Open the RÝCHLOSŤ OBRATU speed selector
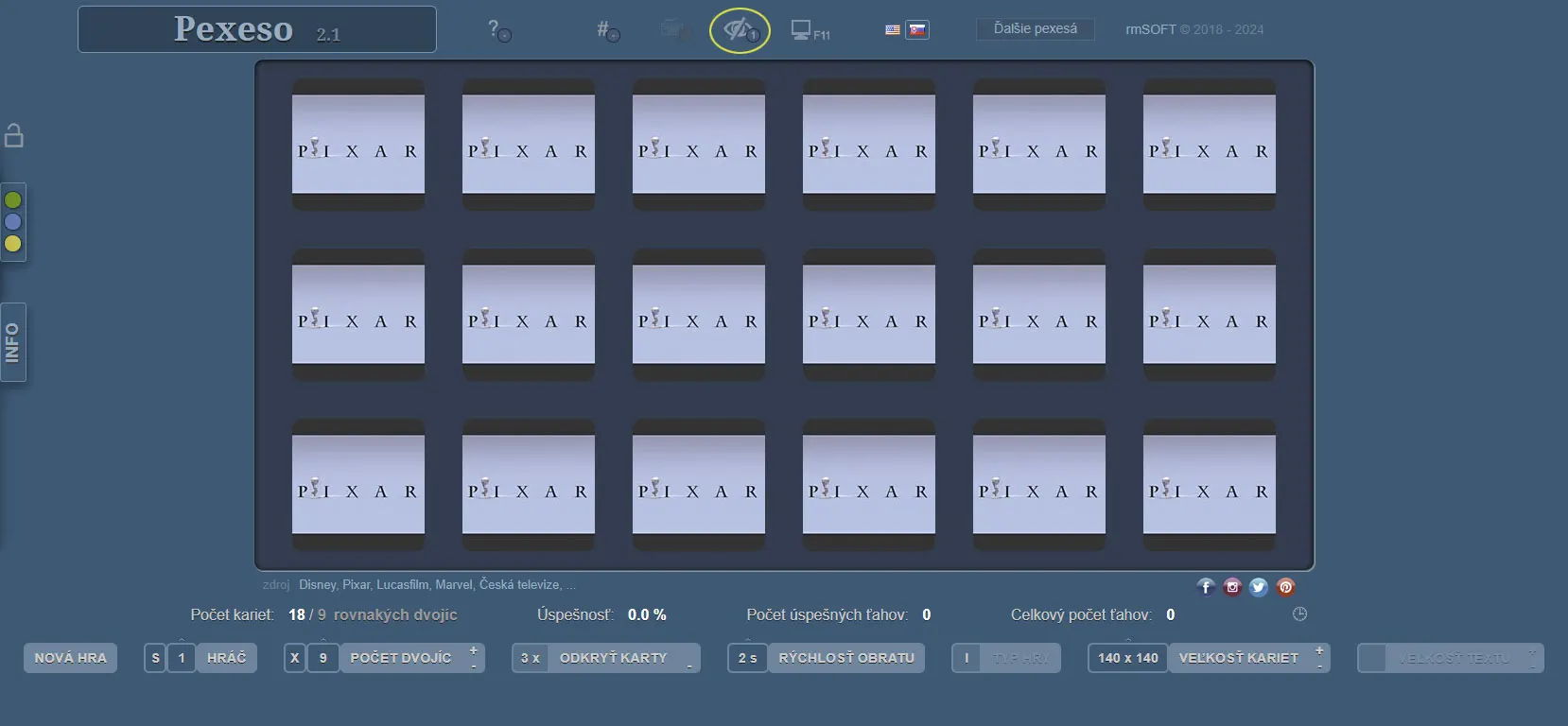 [x=845, y=658]
